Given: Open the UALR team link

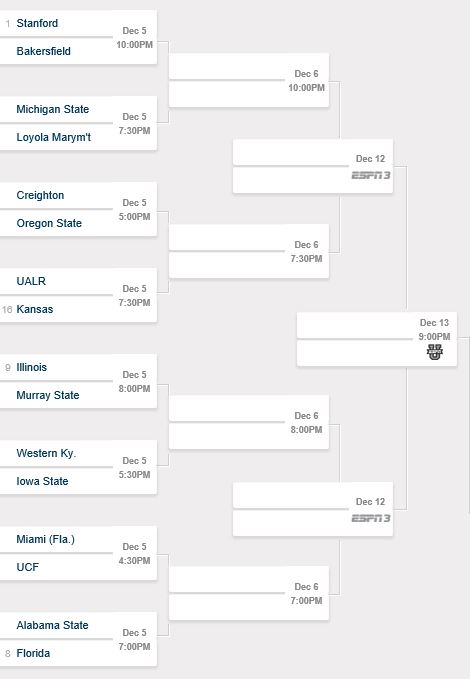Looking at the screenshot, I should (x=31, y=281).
